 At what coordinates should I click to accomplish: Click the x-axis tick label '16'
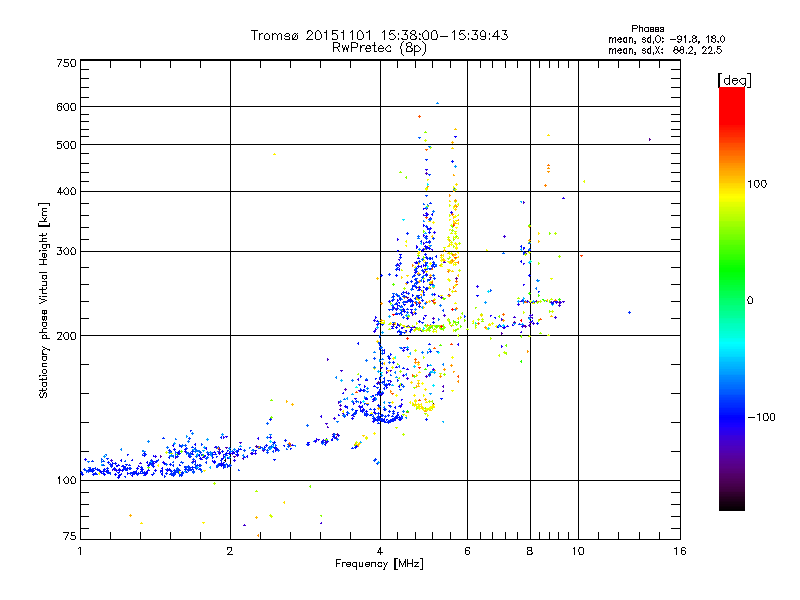[680, 551]
